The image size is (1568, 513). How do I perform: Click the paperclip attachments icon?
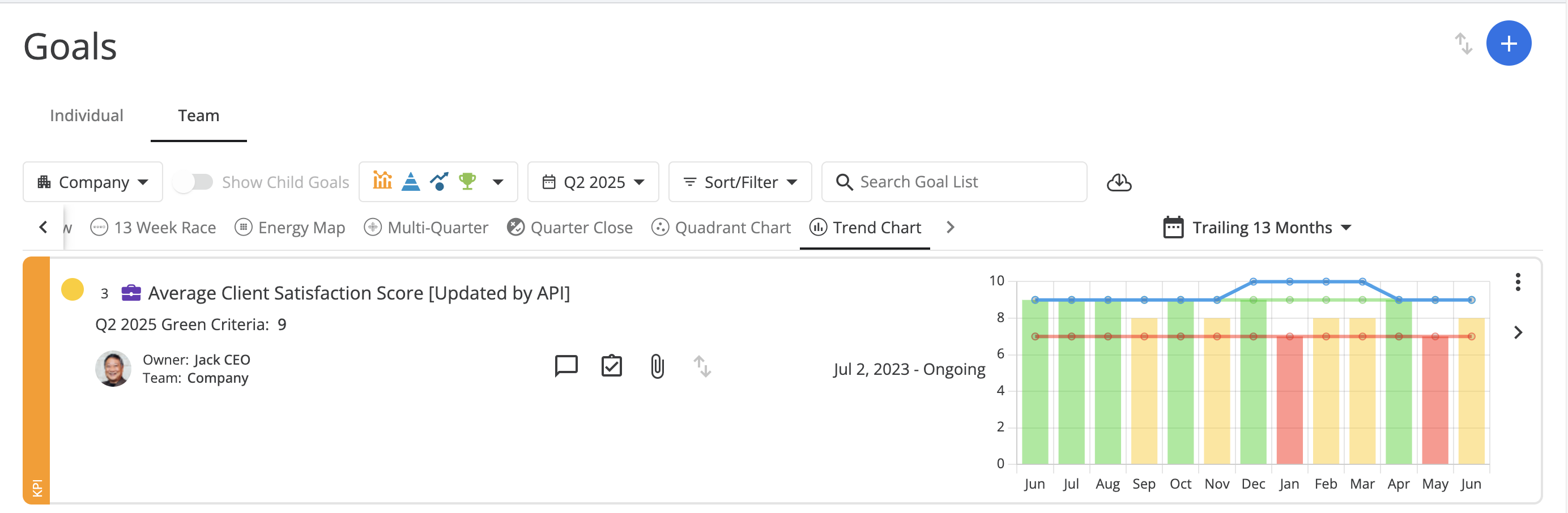(x=657, y=366)
